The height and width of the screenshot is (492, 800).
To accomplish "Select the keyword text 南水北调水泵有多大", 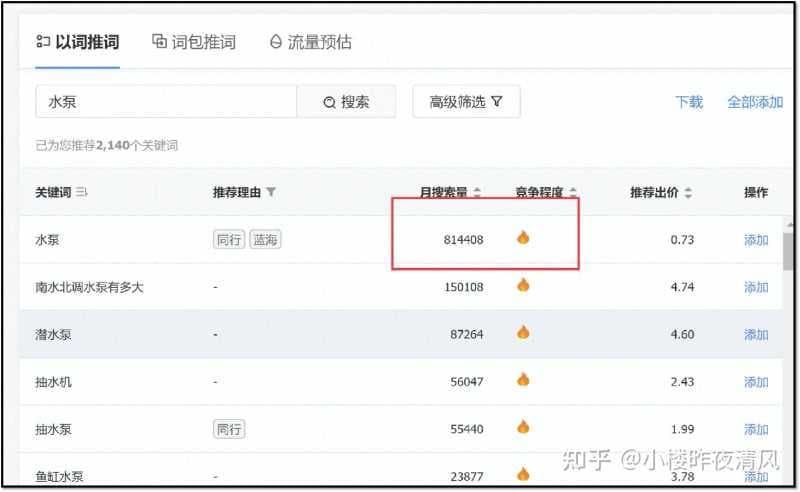I will [89, 287].
